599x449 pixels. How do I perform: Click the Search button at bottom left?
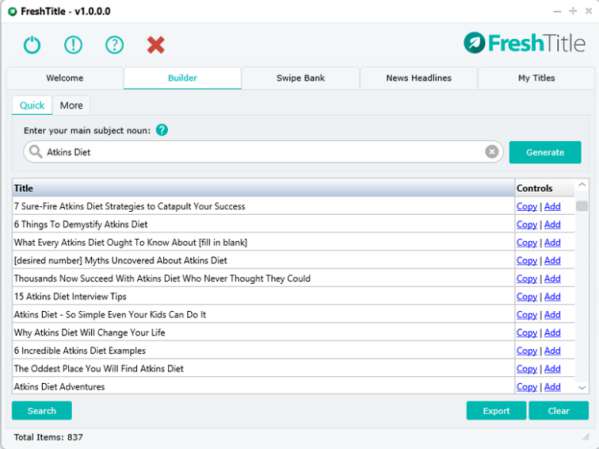click(42, 411)
